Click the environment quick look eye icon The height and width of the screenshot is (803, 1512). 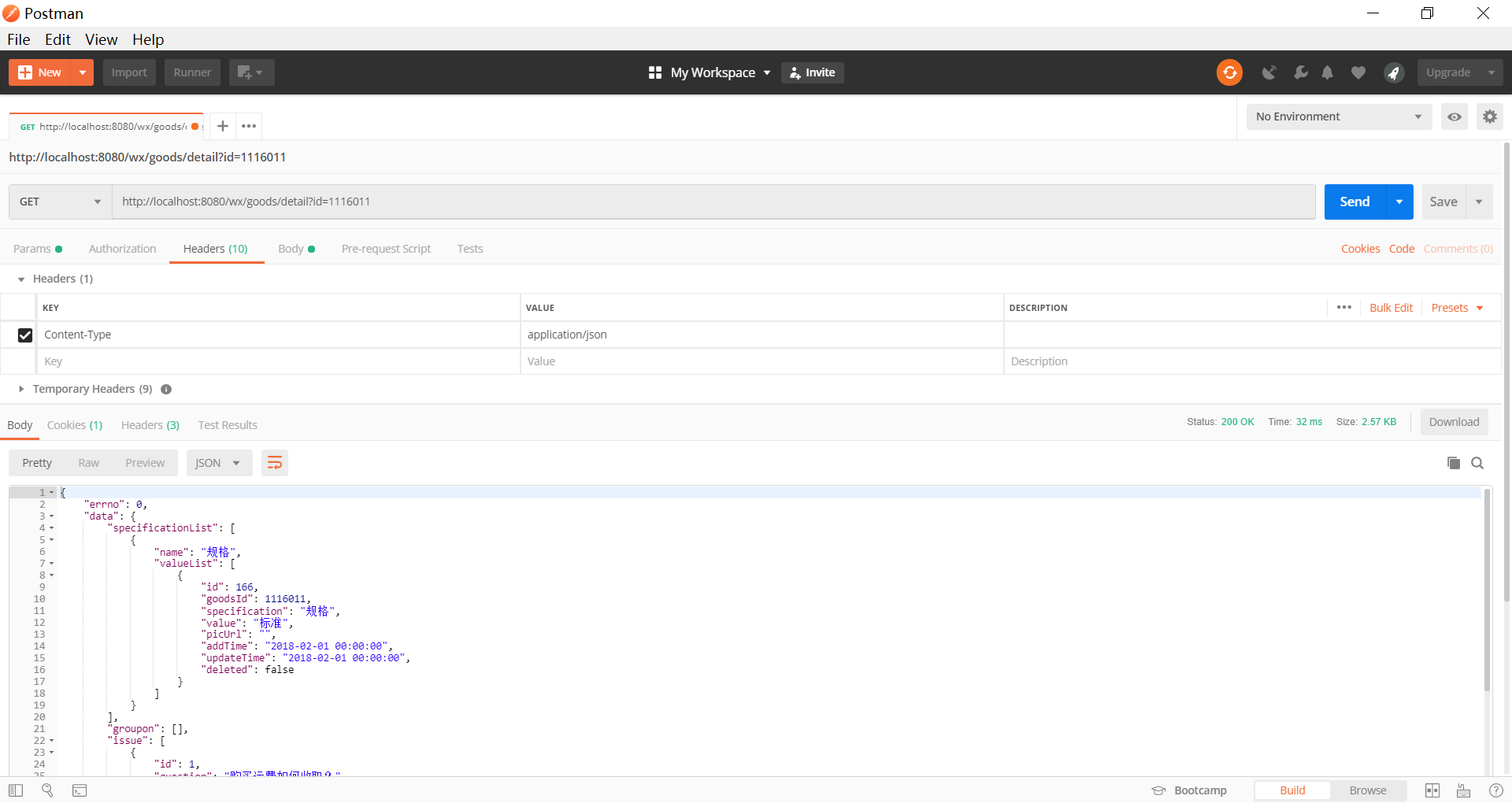pos(1455,117)
